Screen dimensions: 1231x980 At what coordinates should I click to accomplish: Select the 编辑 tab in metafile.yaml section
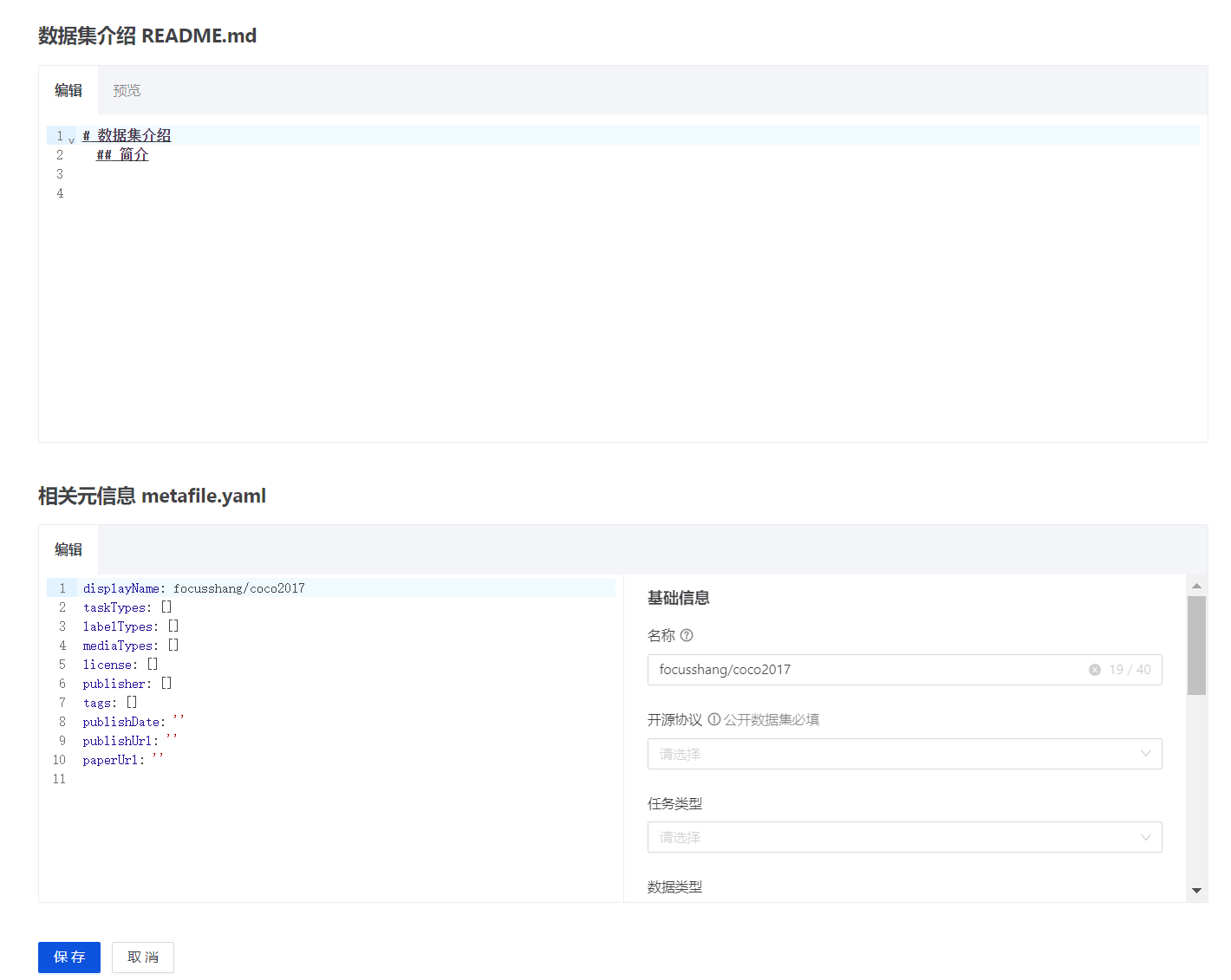click(68, 549)
